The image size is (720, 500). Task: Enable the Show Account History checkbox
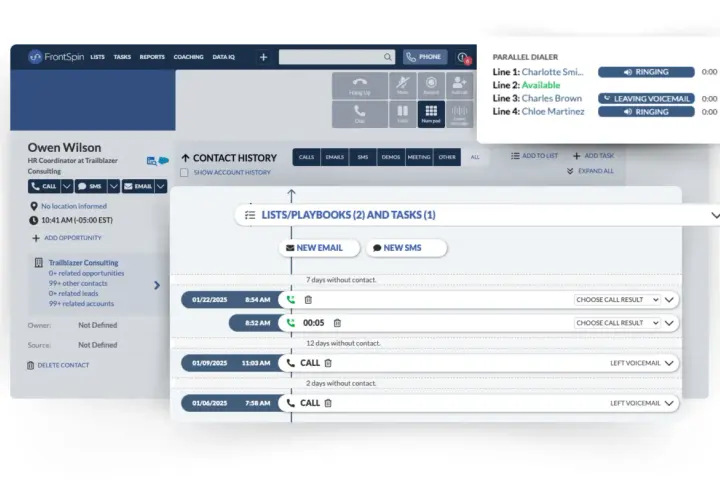(184, 173)
